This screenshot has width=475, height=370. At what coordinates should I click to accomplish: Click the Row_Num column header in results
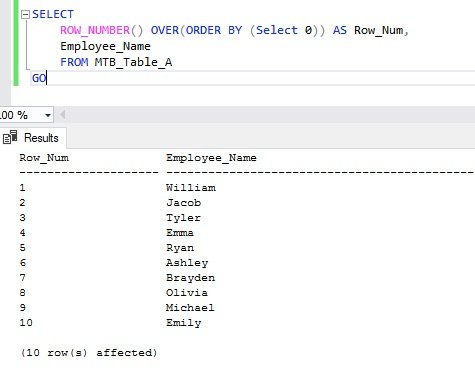tap(44, 158)
